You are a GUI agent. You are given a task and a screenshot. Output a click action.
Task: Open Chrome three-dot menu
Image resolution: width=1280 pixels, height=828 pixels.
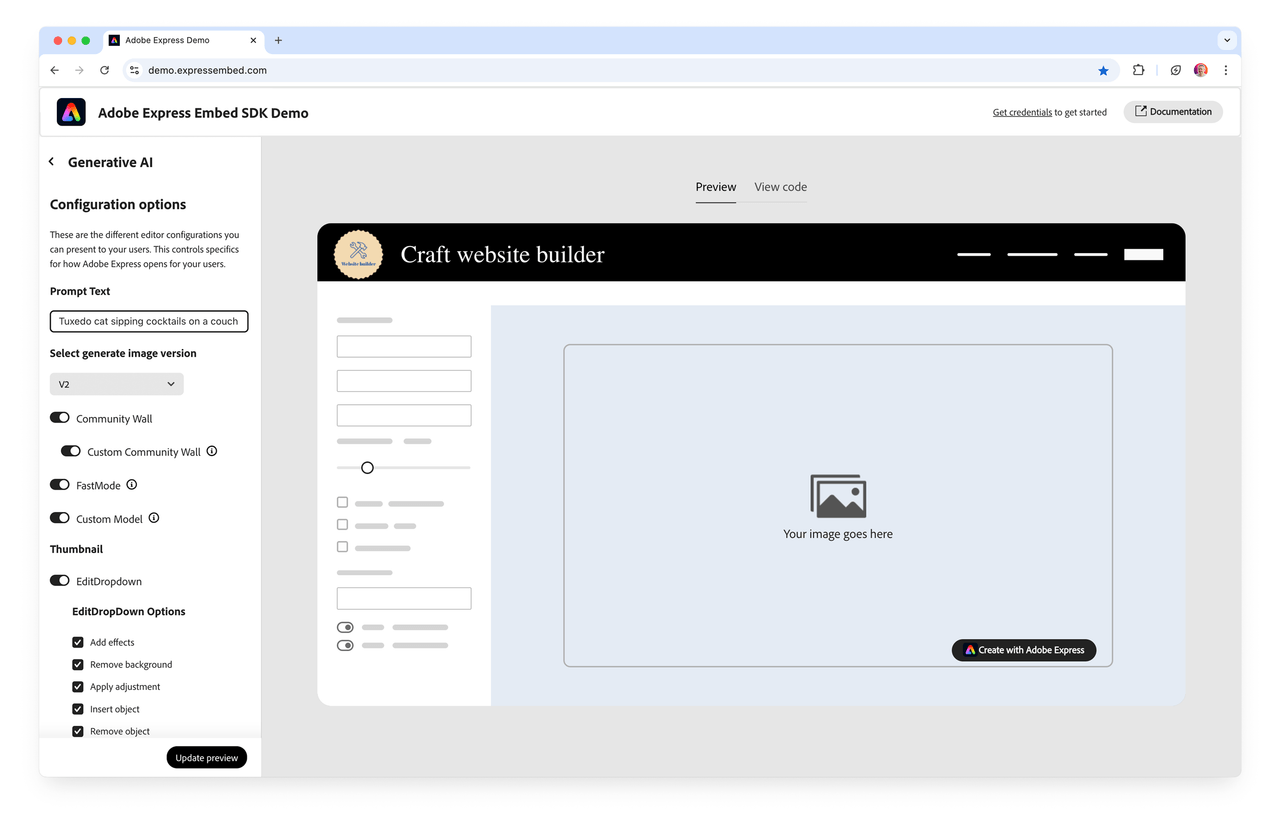tap(1226, 70)
